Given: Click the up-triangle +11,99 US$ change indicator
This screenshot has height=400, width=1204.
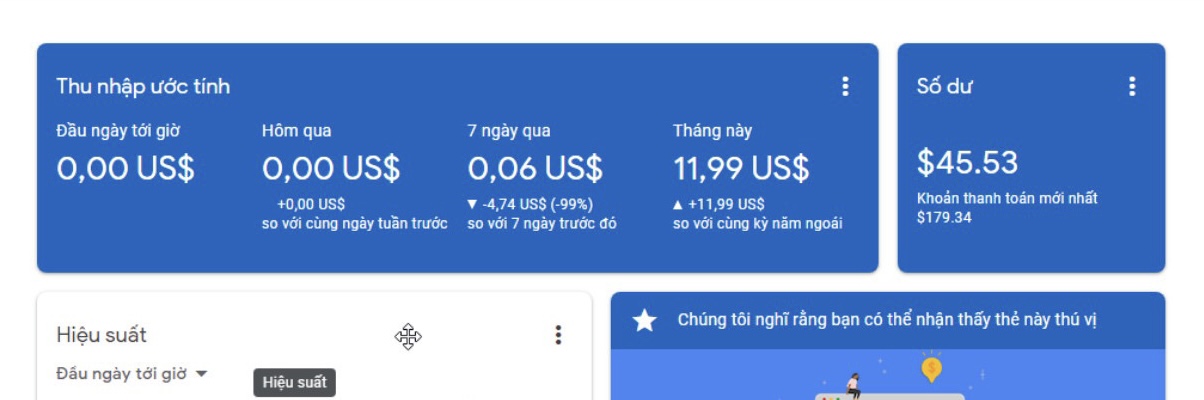Looking at the screenshot, I should pyautogui.click(x=719, y=204).
